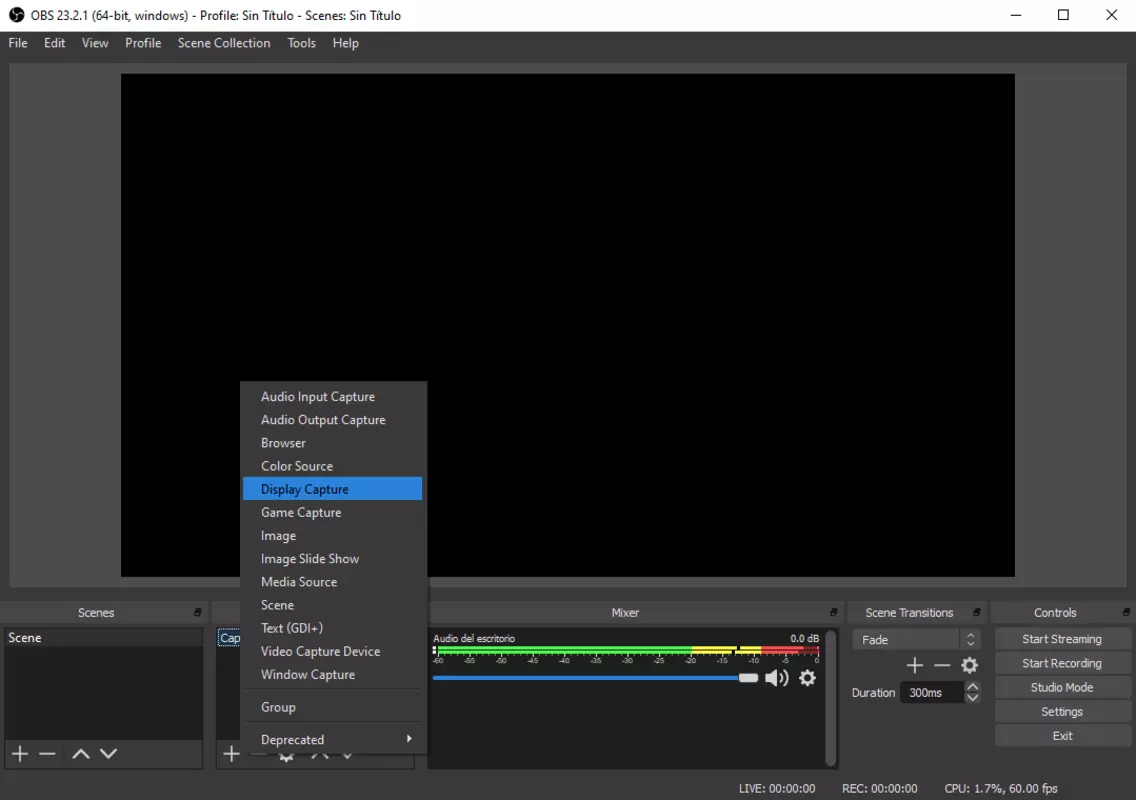This screenshot has height=800, width=1136.
Task: Click the 0.0 dB level readout
Action: pos(804,638)
